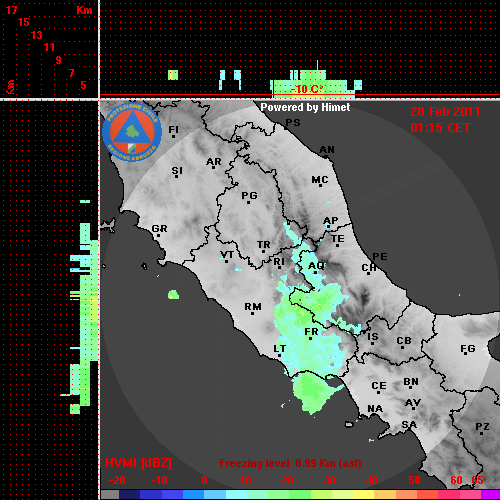Screen dimensions: 500x500
Task: Click the AR city label
Action: (214, 162)
